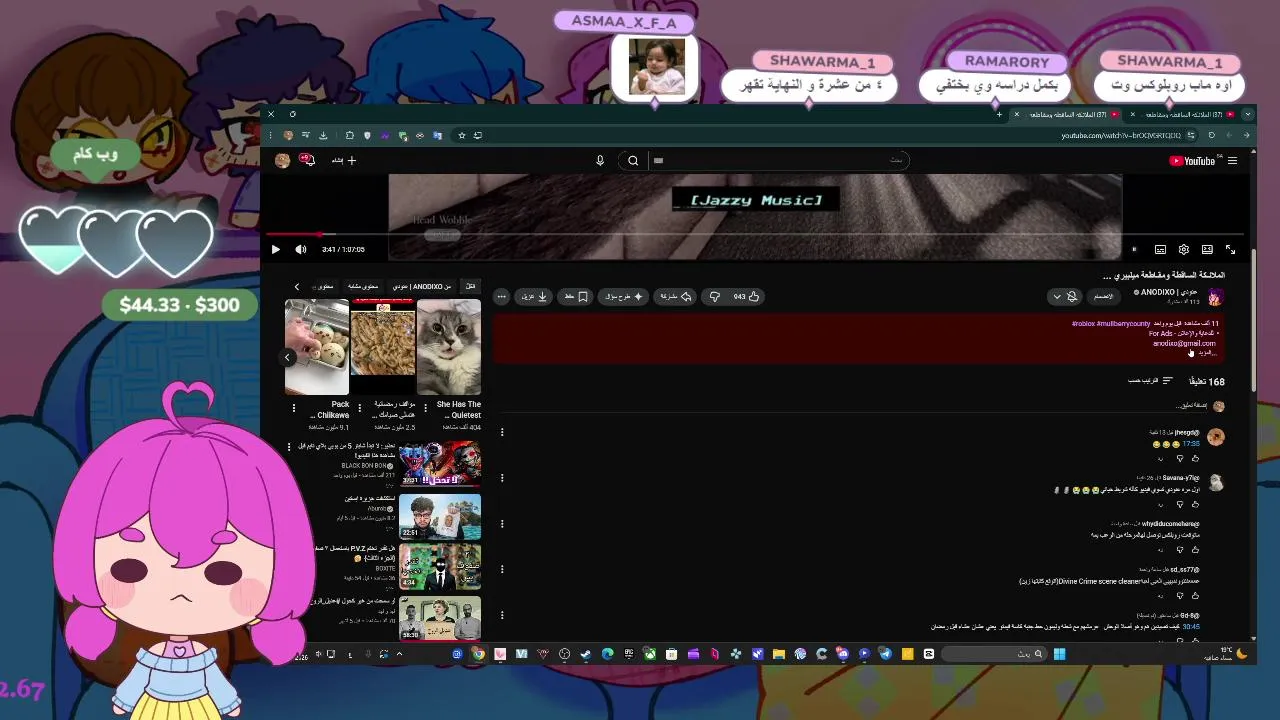Mute the video with the speaker icon
This screenshot has height=720, width=1280.
coord(301,249)
